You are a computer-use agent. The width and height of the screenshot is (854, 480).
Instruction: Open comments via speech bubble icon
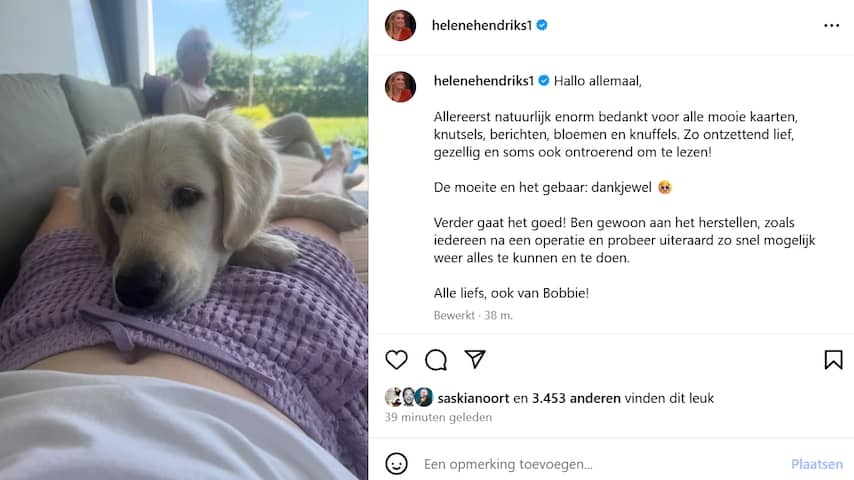coord(436,360)
